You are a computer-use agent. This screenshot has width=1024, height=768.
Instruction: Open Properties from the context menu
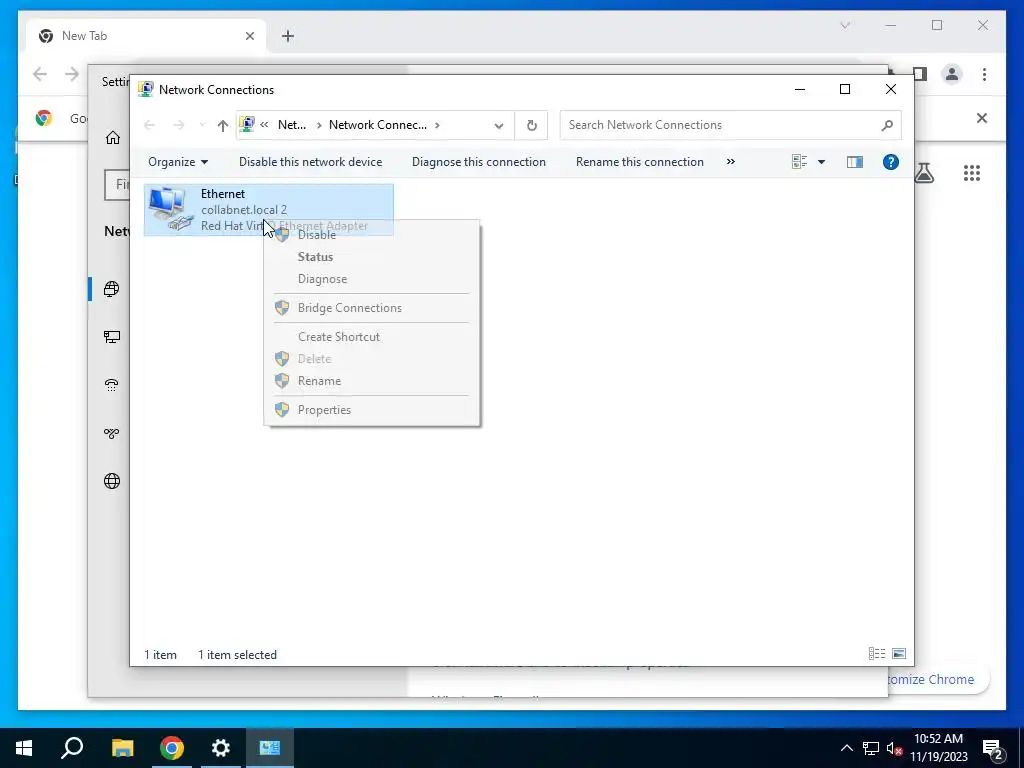[x=325, y=409]
